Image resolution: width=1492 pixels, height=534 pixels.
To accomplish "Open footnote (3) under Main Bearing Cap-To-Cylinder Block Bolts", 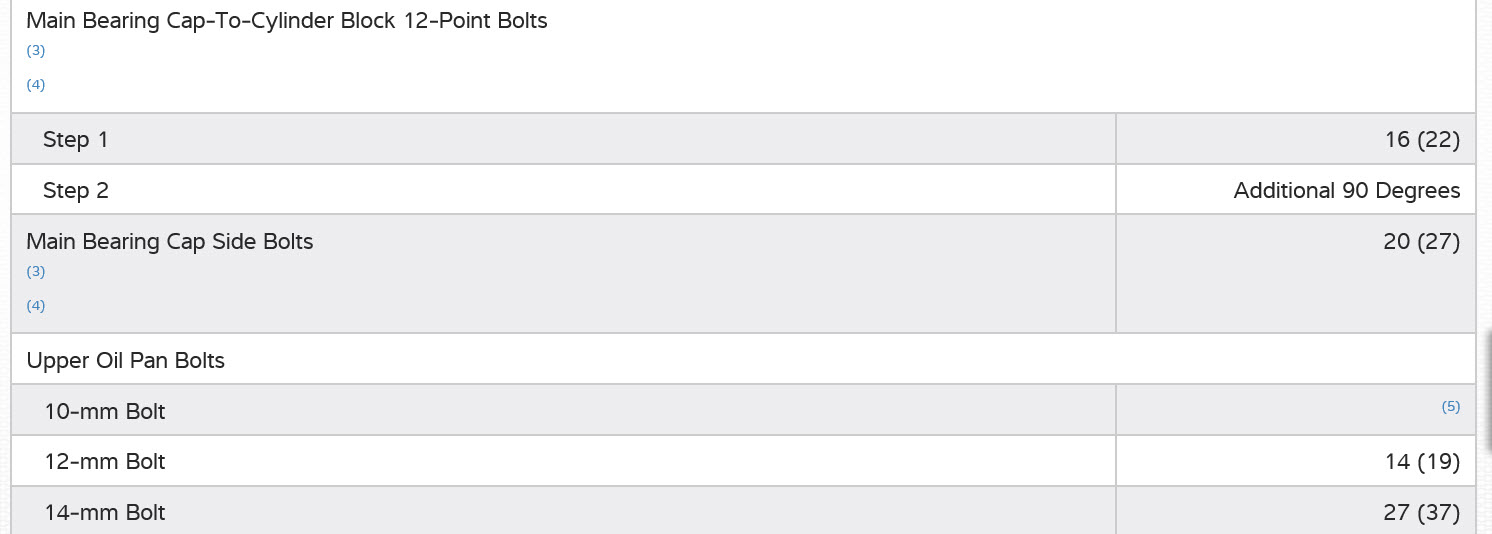I will click(35, 51).
